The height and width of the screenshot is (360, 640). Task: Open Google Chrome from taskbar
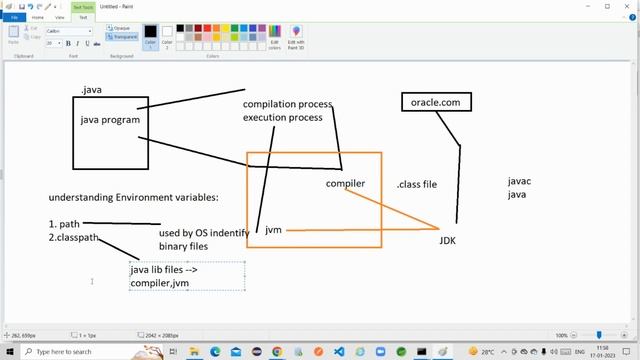click(277, 351)
